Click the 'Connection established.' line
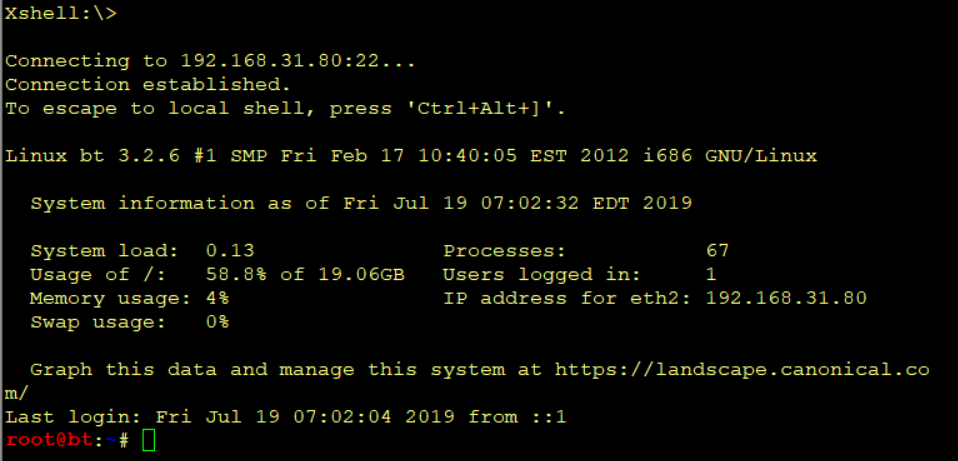Screen dimensions: 958x461 pyautogui.click(x=148, y=84)
